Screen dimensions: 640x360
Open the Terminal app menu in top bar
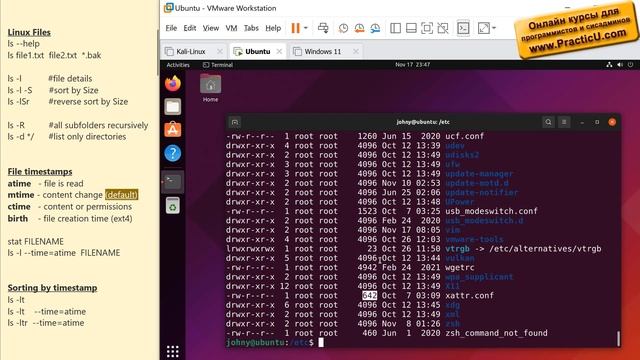click(x=218, y=65)
